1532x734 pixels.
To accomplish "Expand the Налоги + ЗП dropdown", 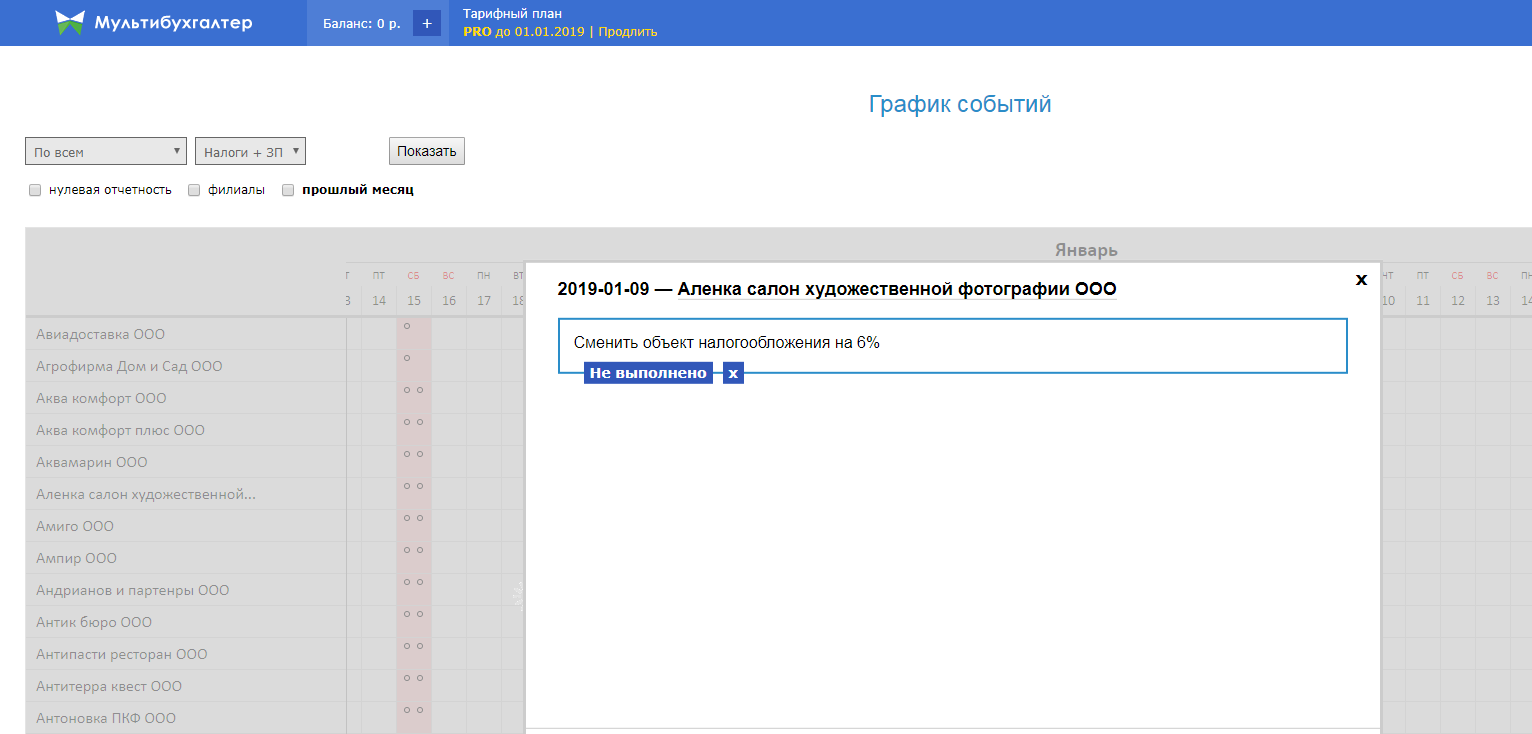I will coord(250,152).
